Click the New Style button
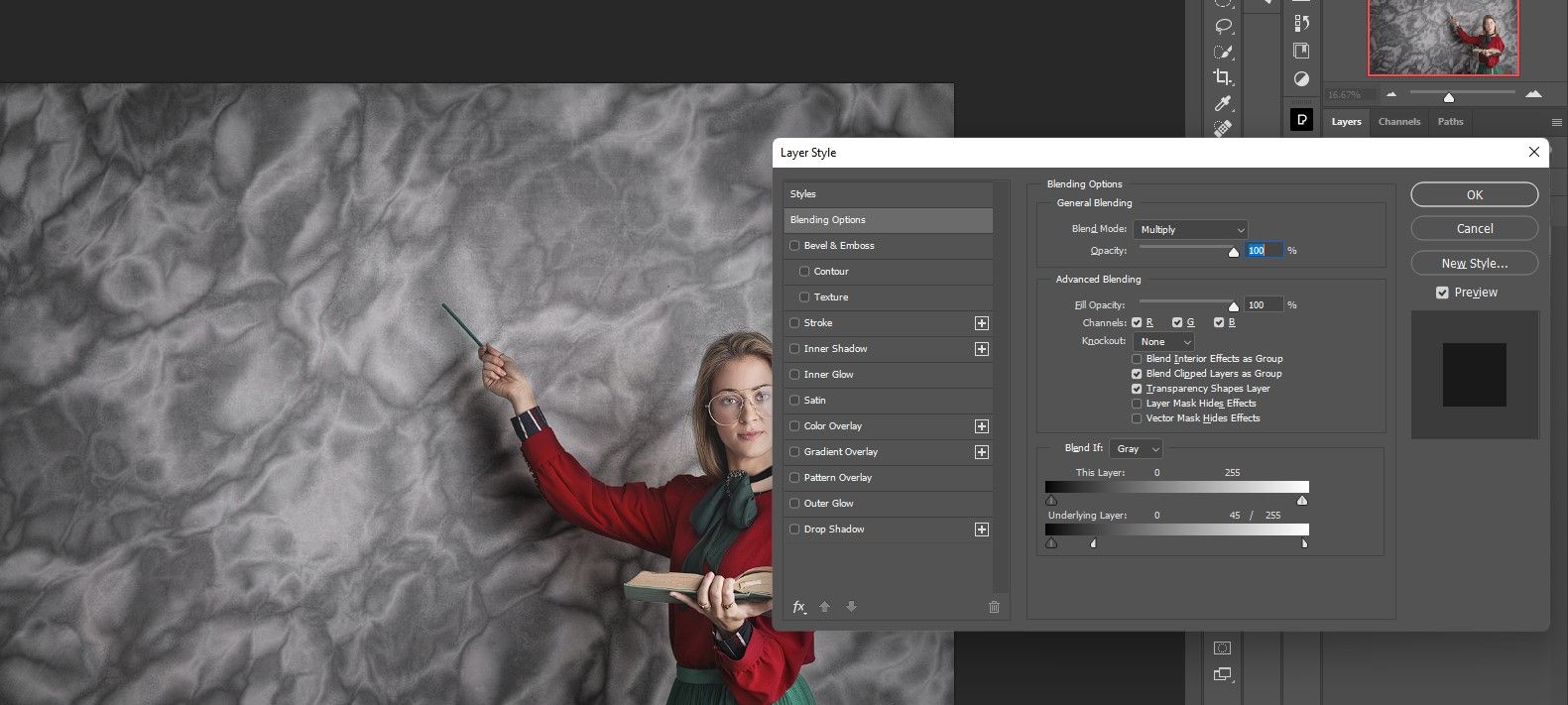The width and height of the screenshot is (1568, 705). click(1474, 263)
